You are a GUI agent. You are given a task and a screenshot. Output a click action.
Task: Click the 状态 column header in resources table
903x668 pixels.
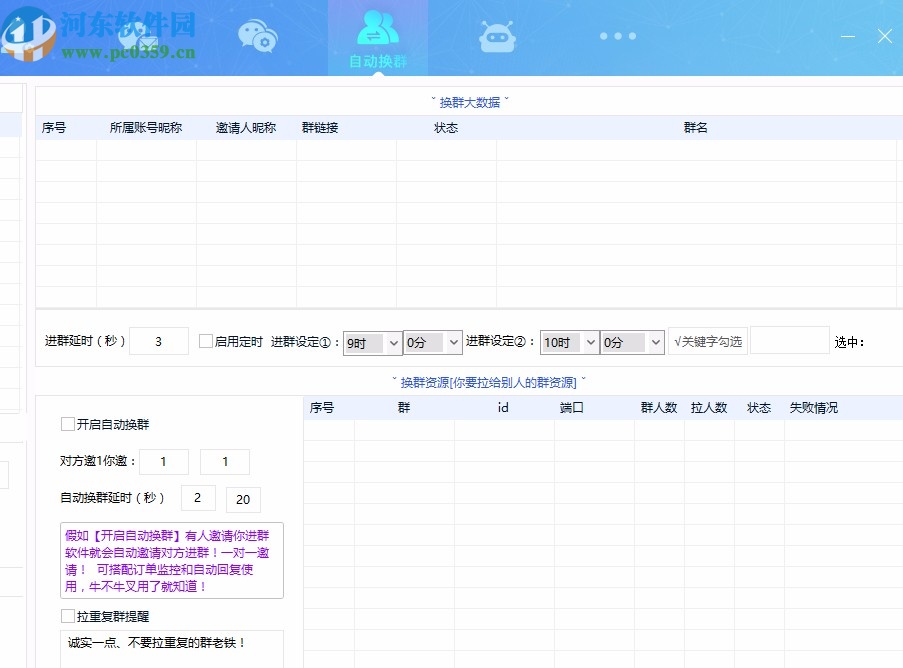758,408
